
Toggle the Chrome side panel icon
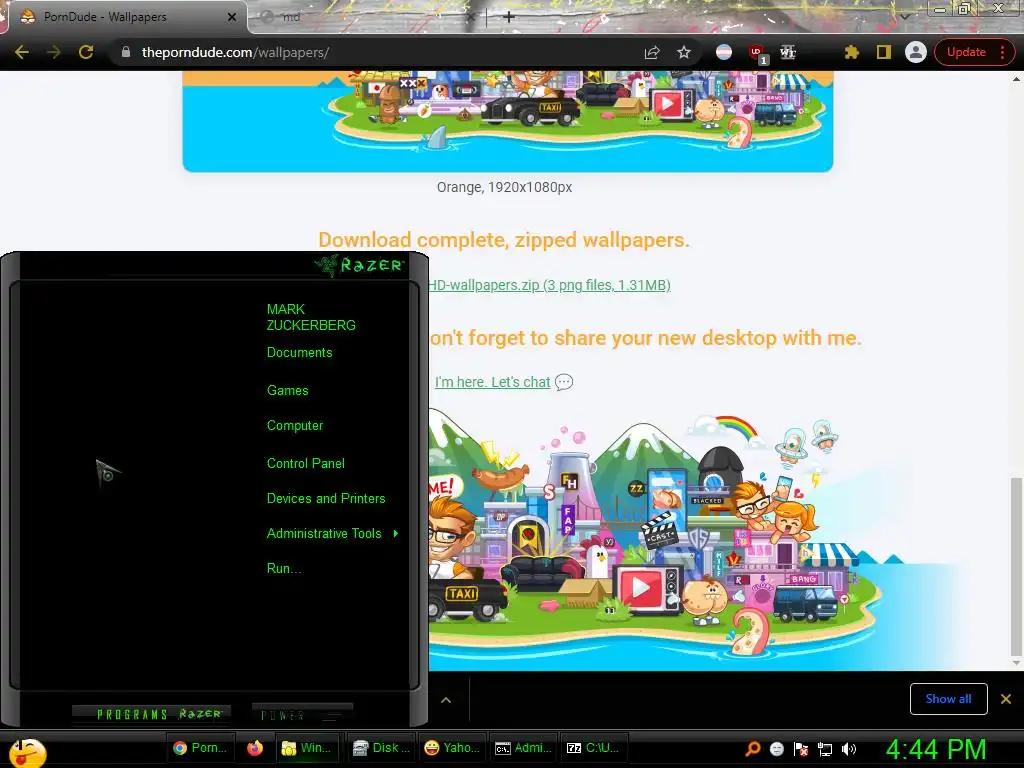click(884, 52)
